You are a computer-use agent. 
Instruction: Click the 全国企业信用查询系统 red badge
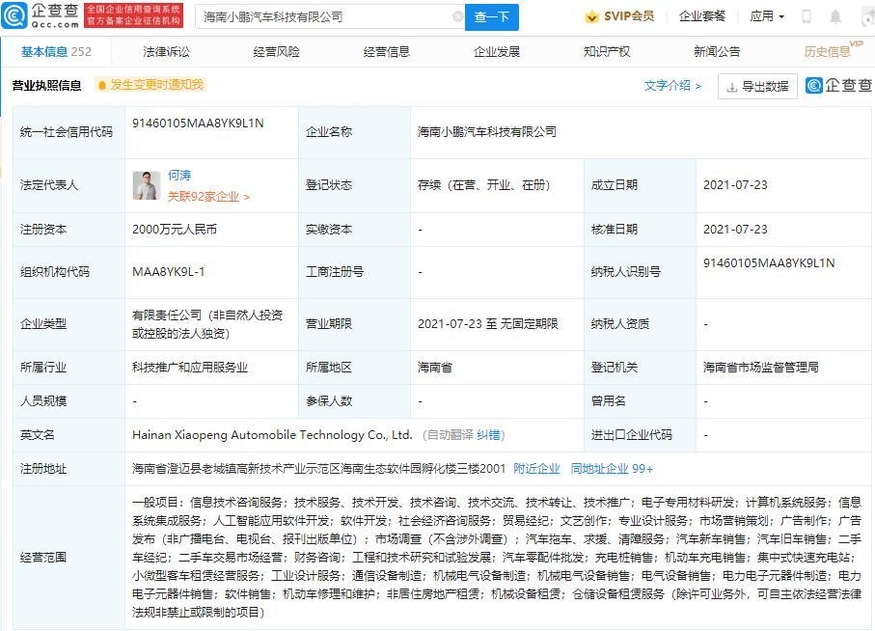(133, 15)
